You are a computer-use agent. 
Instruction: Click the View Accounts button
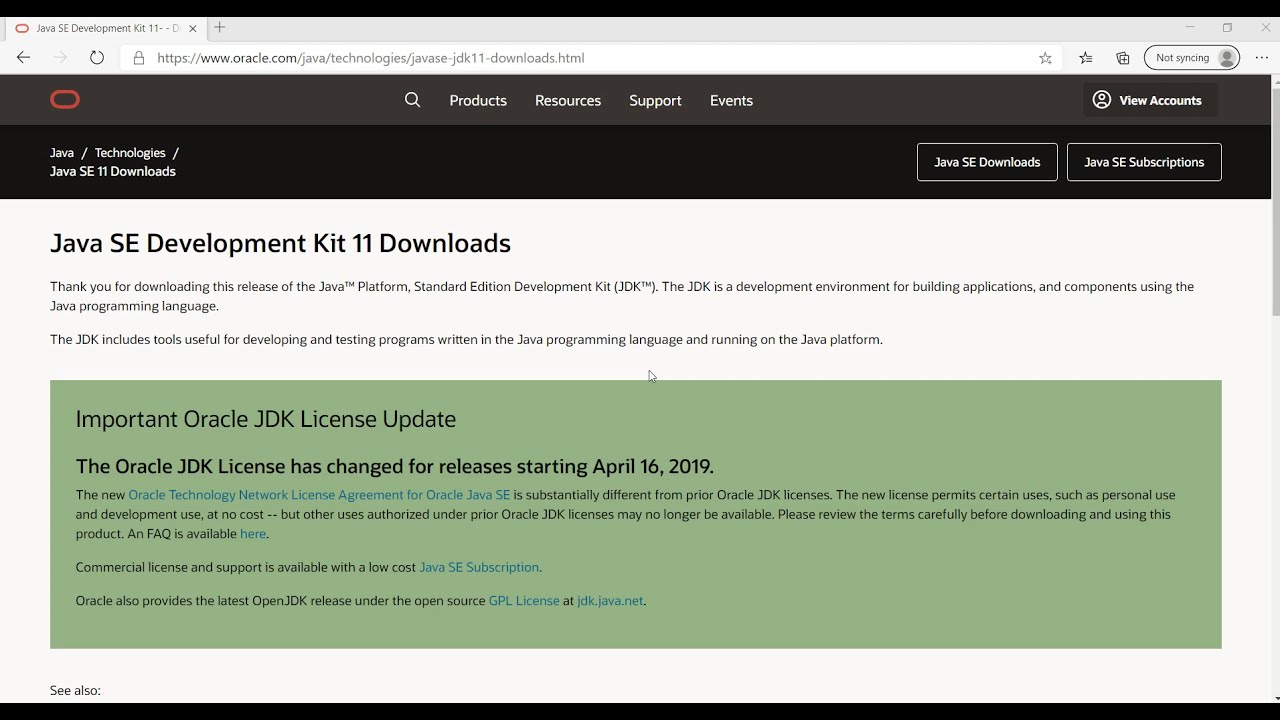coord(1150,100)
